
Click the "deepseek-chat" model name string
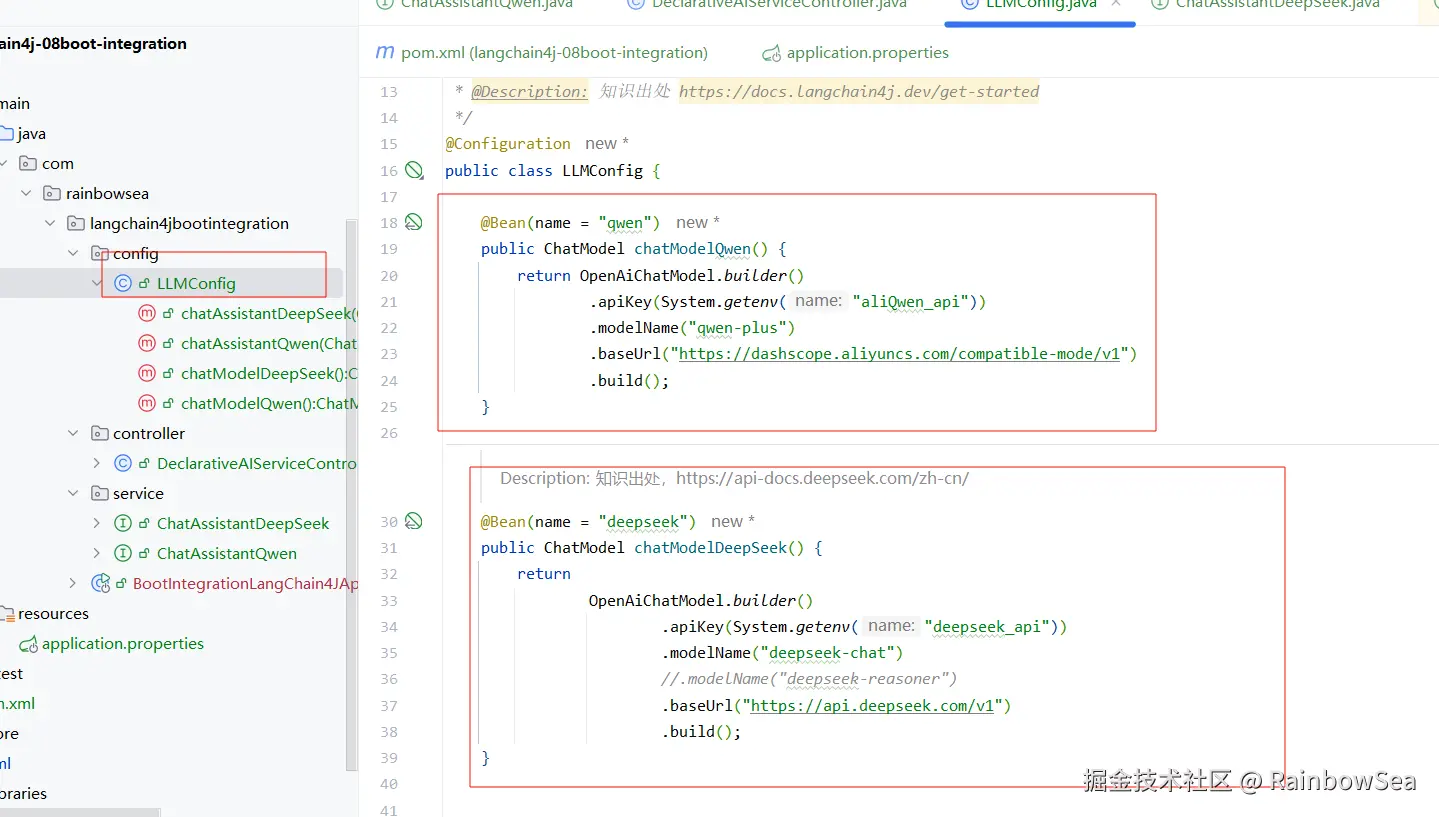click(827, 652)
